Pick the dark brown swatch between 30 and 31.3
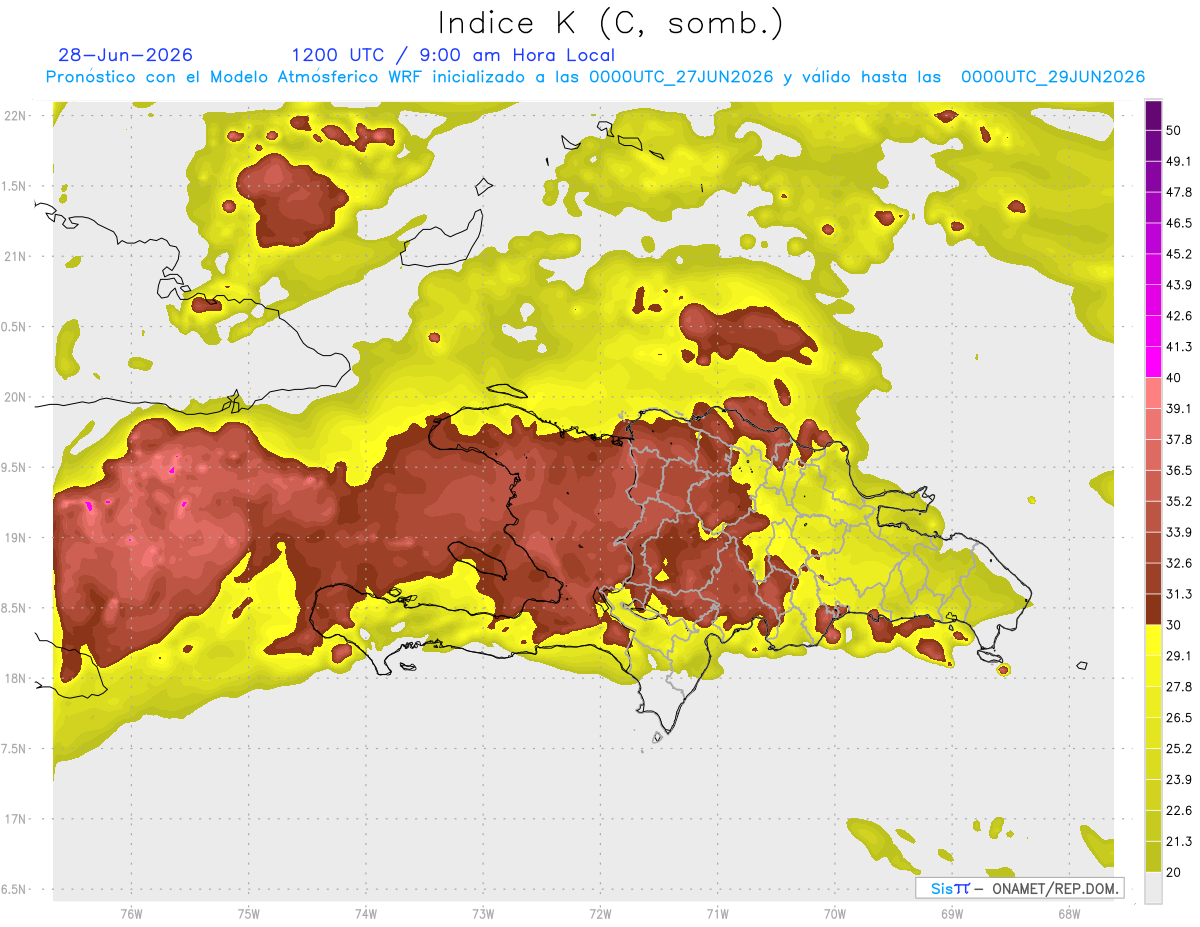 [x=1153, y=609]
